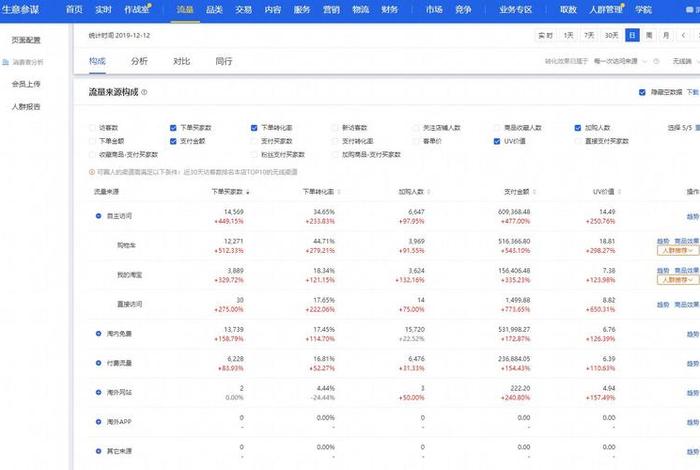
Task: Uncheck the 加购人数 checkbox
Action: point(578,128)
